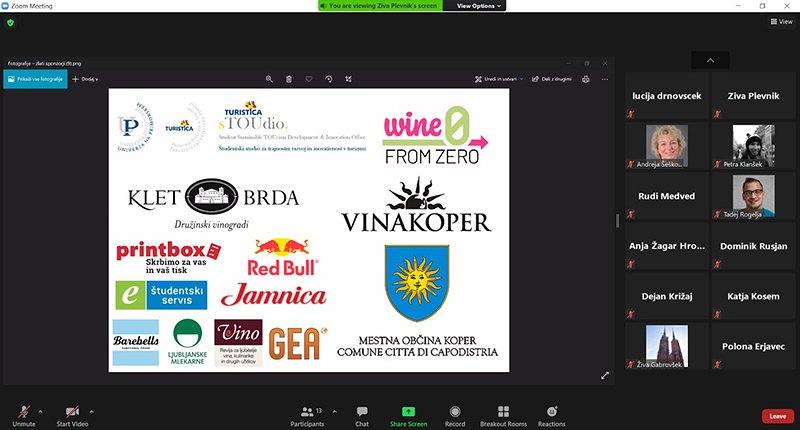Expand video options arrow beside Start Video
The image size is (800, 430).
click(92, 411)
